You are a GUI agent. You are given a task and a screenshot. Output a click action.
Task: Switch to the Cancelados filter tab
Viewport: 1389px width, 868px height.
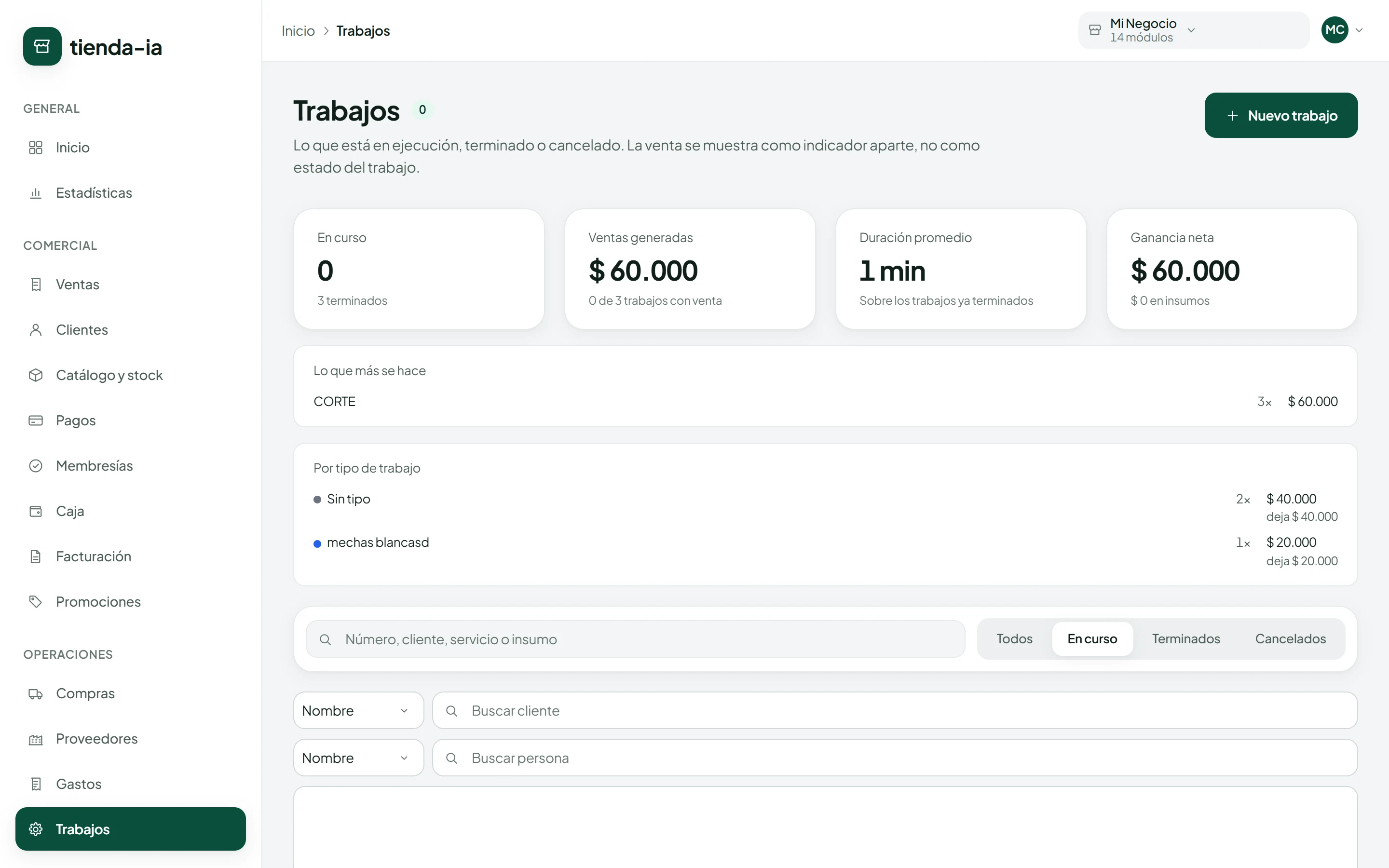pos(1290,639)
